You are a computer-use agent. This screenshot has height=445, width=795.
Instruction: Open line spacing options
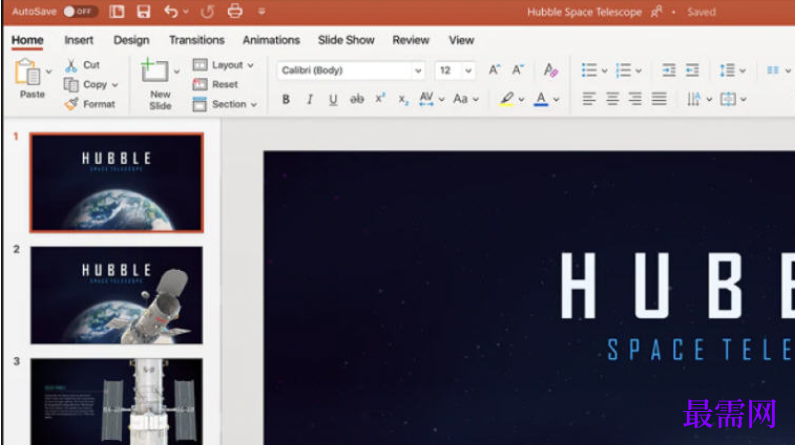pos(732,70)
